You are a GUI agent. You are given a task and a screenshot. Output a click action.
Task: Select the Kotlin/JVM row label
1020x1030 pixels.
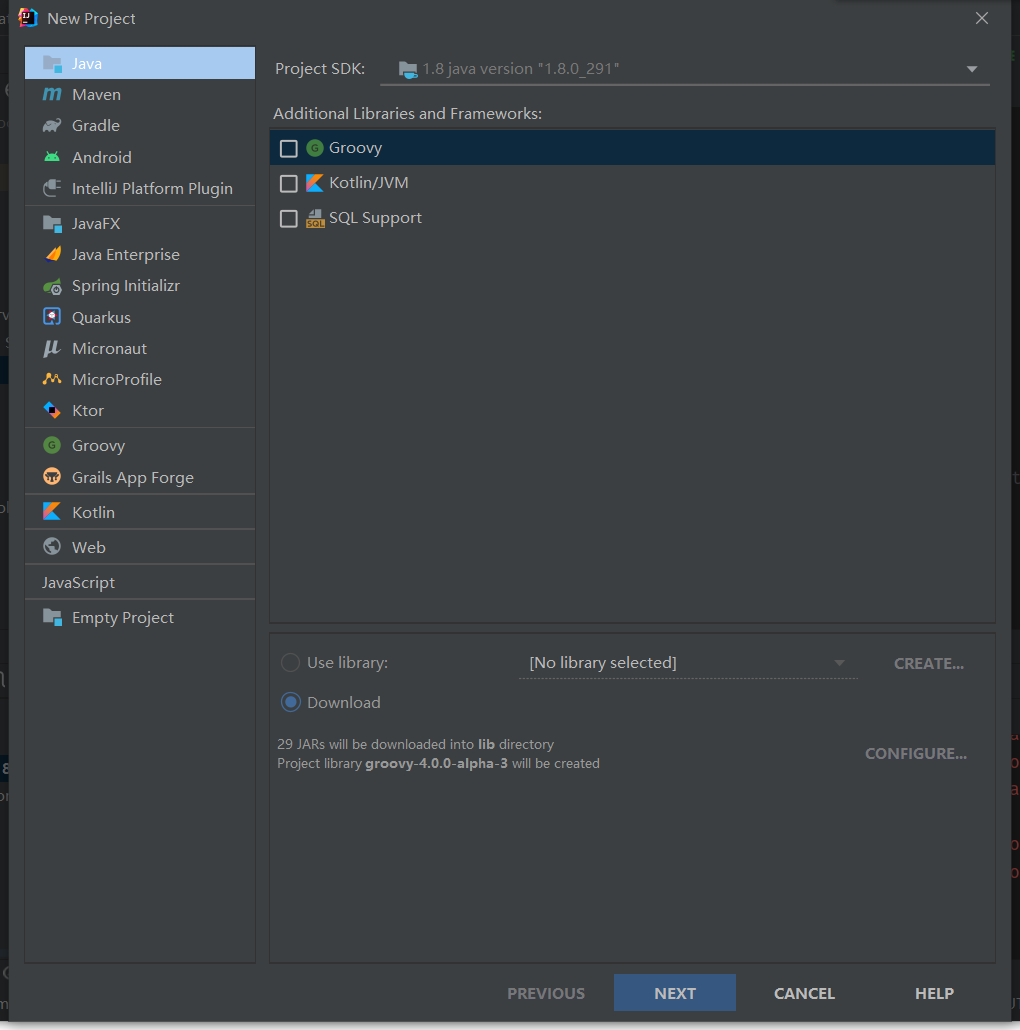[x=368, y=183]
